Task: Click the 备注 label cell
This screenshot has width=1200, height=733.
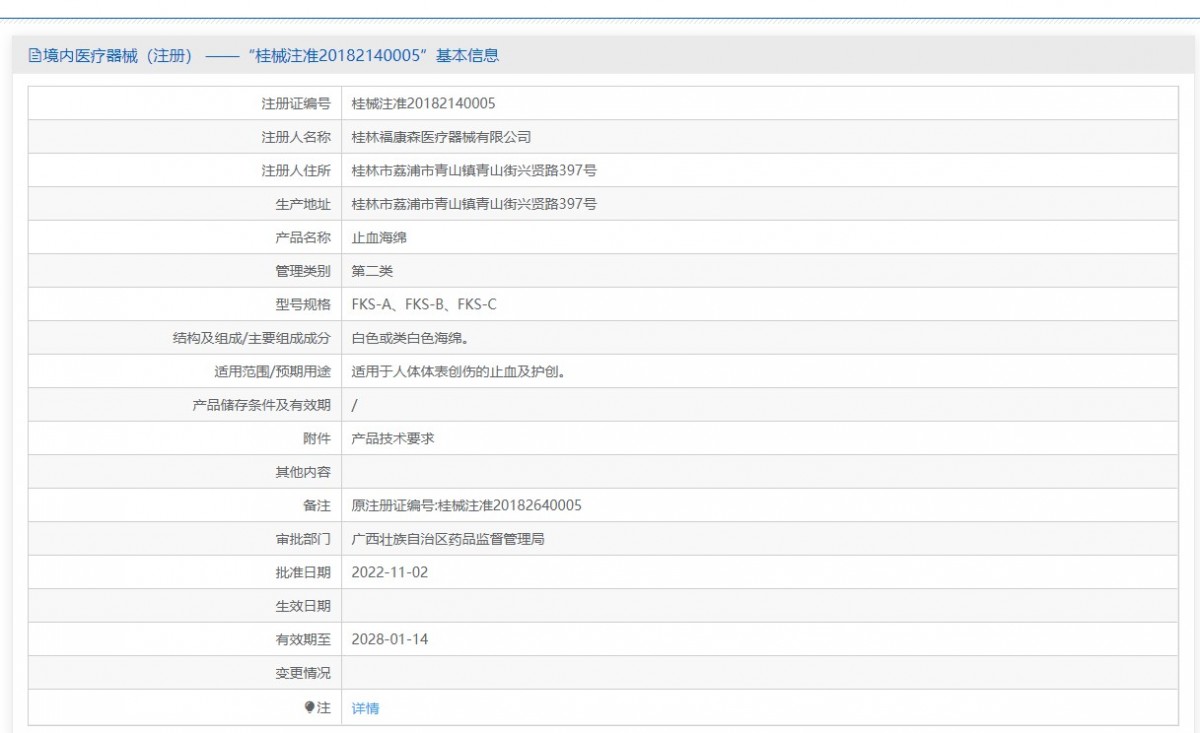Action: [x=184, y=506]
